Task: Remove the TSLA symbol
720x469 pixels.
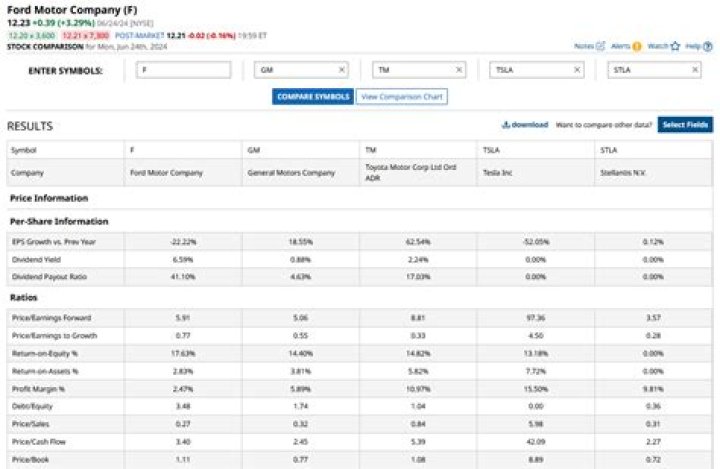Action: pos(577,70)
